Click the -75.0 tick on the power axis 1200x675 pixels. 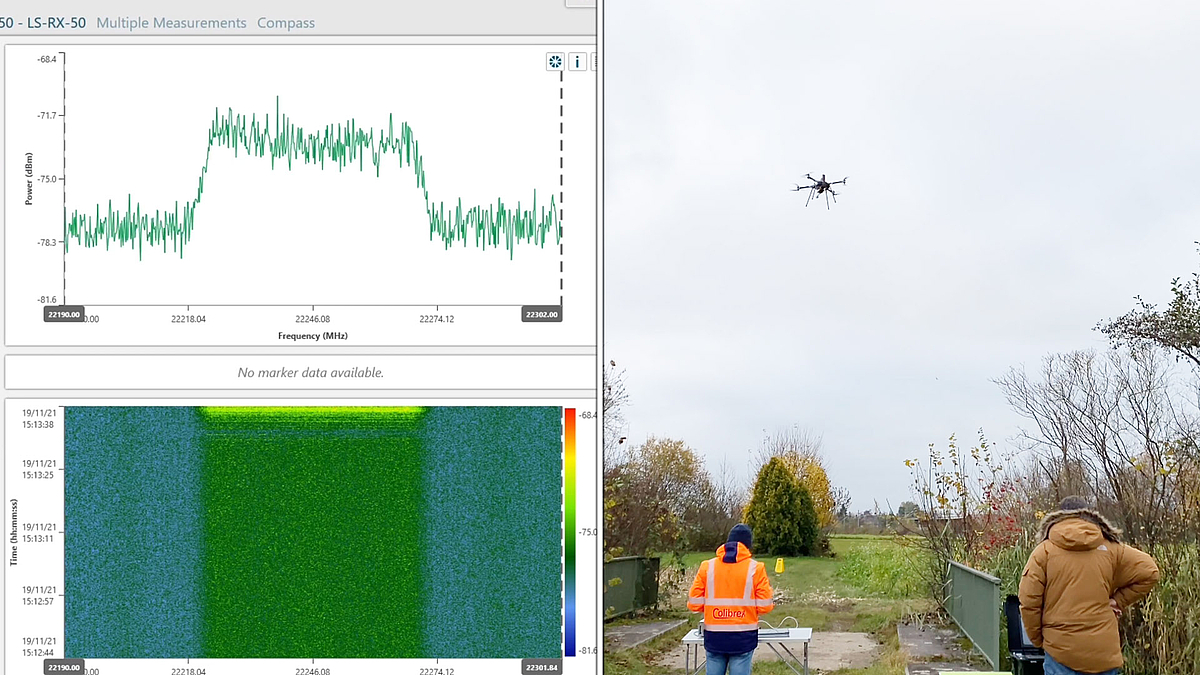pos(49,179)
